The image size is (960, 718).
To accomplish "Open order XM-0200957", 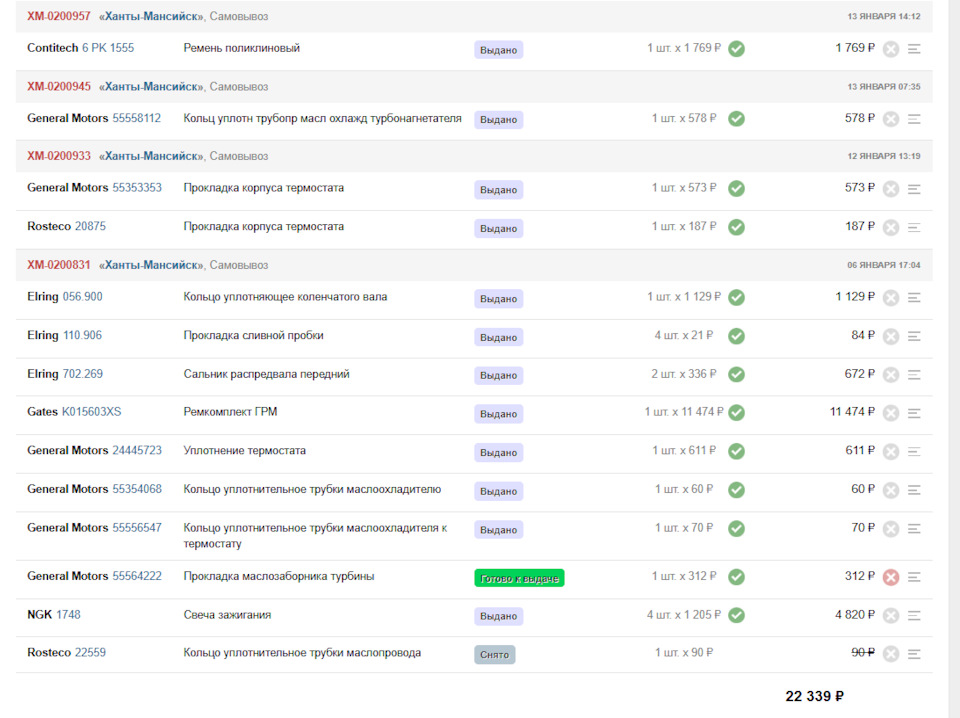I will tap(59, 17).
